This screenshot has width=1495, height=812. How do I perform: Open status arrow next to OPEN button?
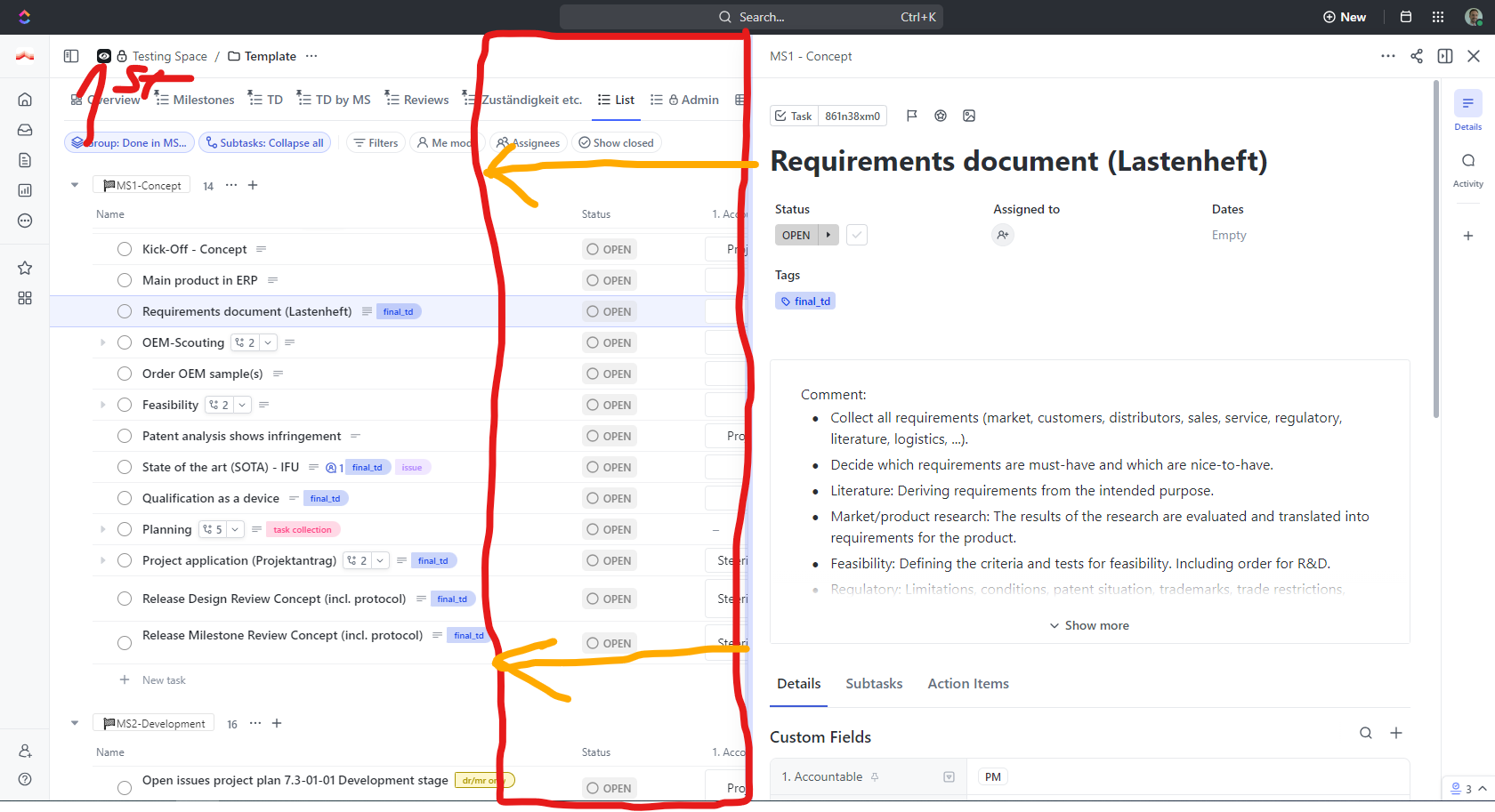point(828,235)
